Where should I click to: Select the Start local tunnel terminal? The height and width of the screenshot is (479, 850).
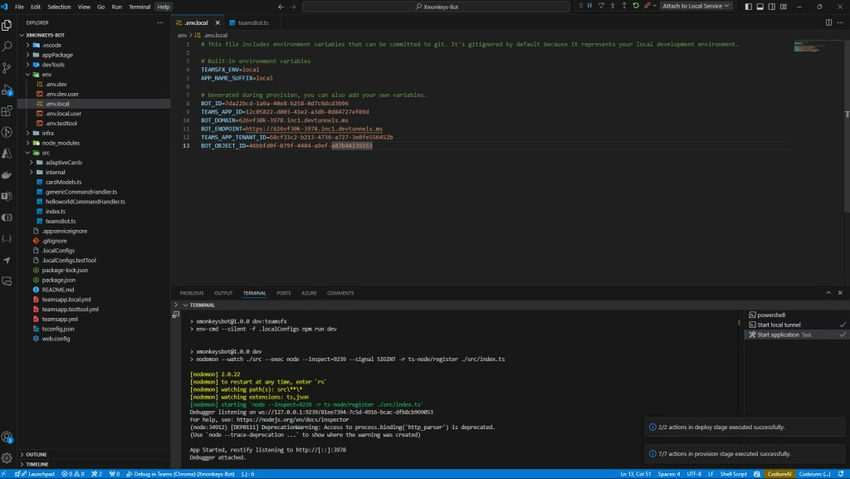(x=778, y=324)
